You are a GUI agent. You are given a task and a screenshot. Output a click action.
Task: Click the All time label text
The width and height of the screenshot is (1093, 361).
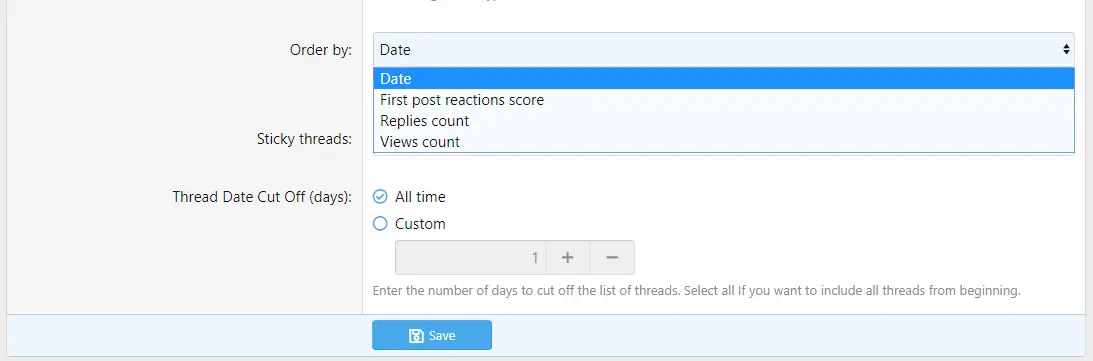tap(420, 197)
